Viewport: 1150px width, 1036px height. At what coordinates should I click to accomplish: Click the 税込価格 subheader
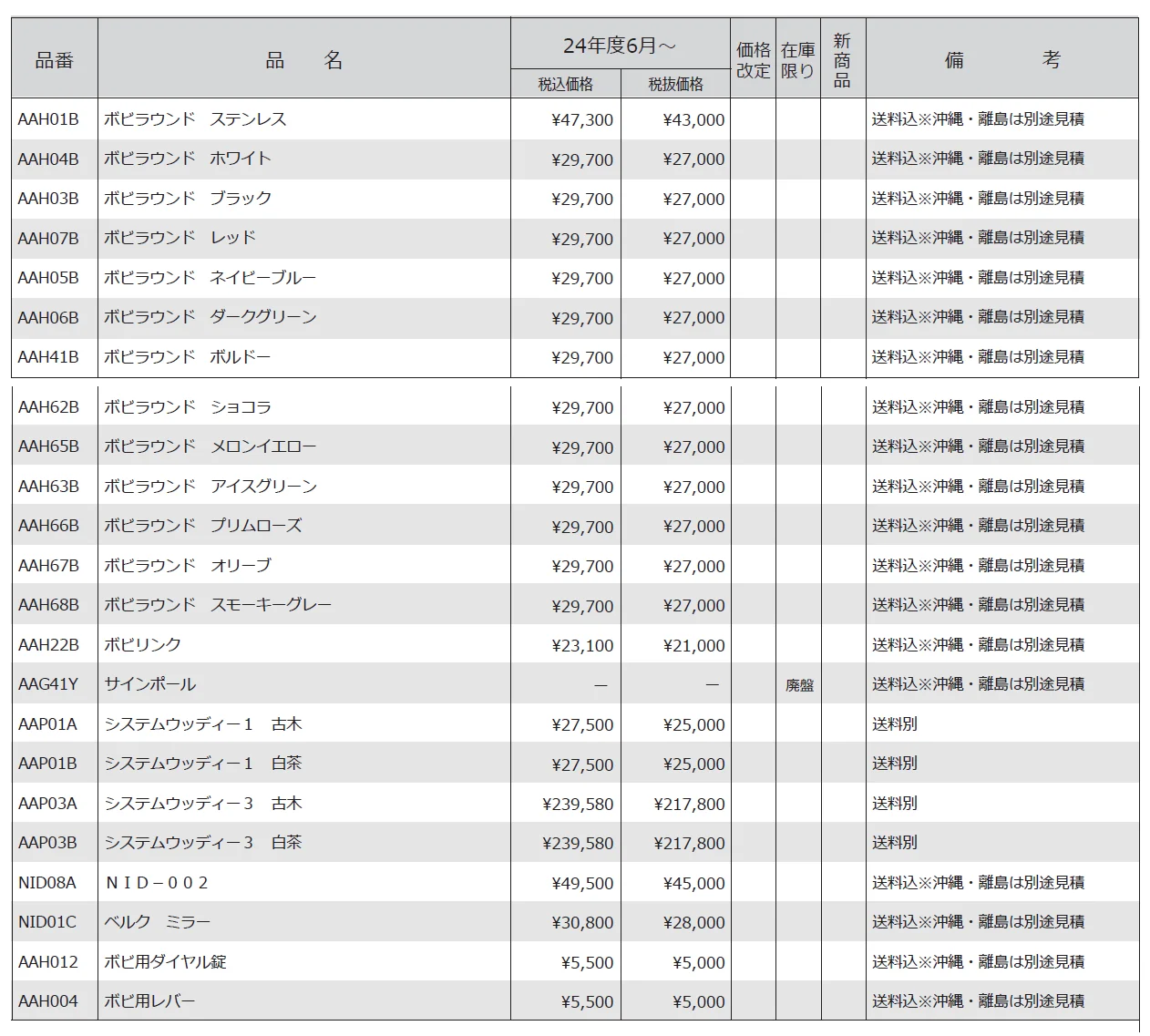tap(565, 85)
